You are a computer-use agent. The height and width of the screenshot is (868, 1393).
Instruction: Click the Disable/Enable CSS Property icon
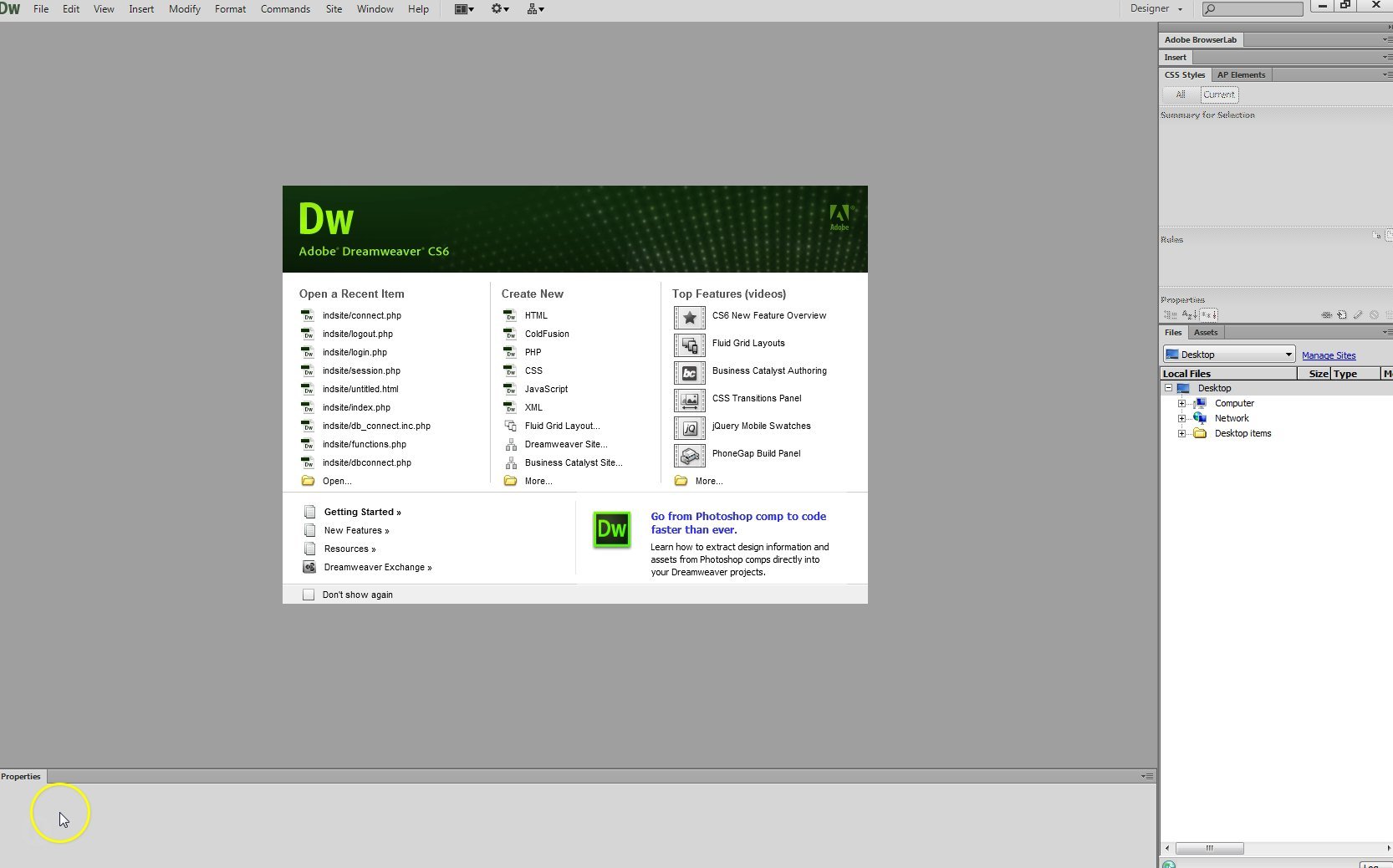pos(1374,315)
